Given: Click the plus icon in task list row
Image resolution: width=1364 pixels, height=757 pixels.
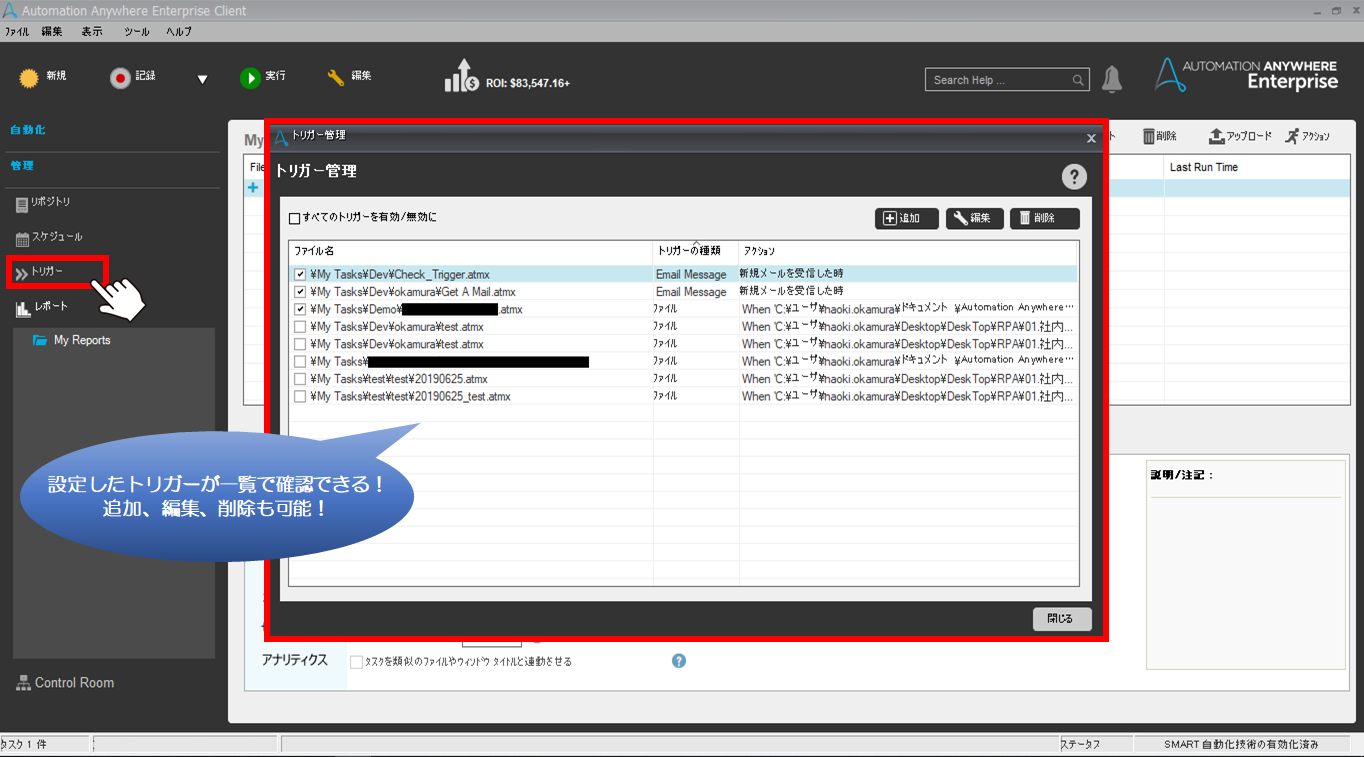Looking at the screenshot, I should [253, 188].
